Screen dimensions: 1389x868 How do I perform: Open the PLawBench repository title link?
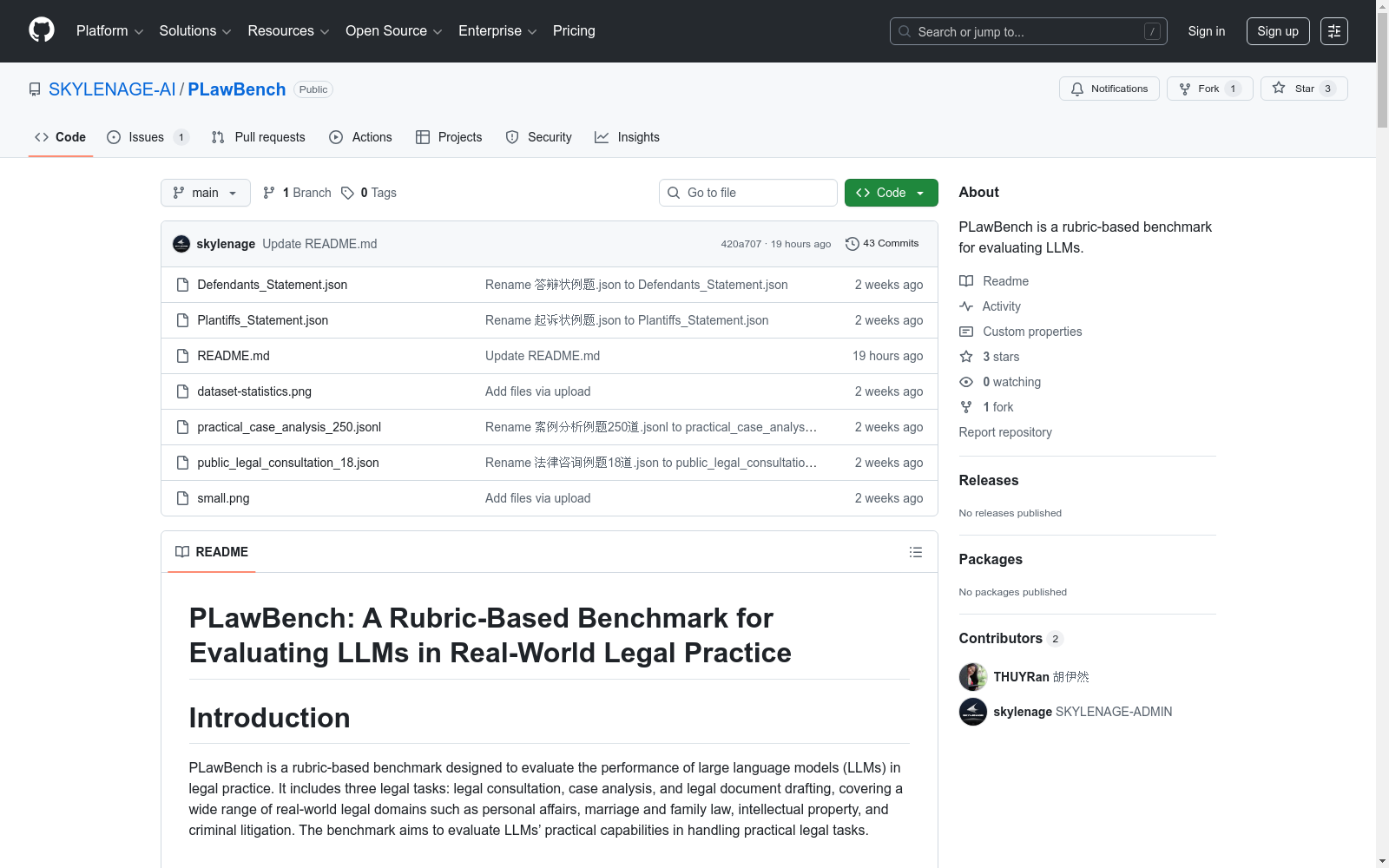coord(236,89)
